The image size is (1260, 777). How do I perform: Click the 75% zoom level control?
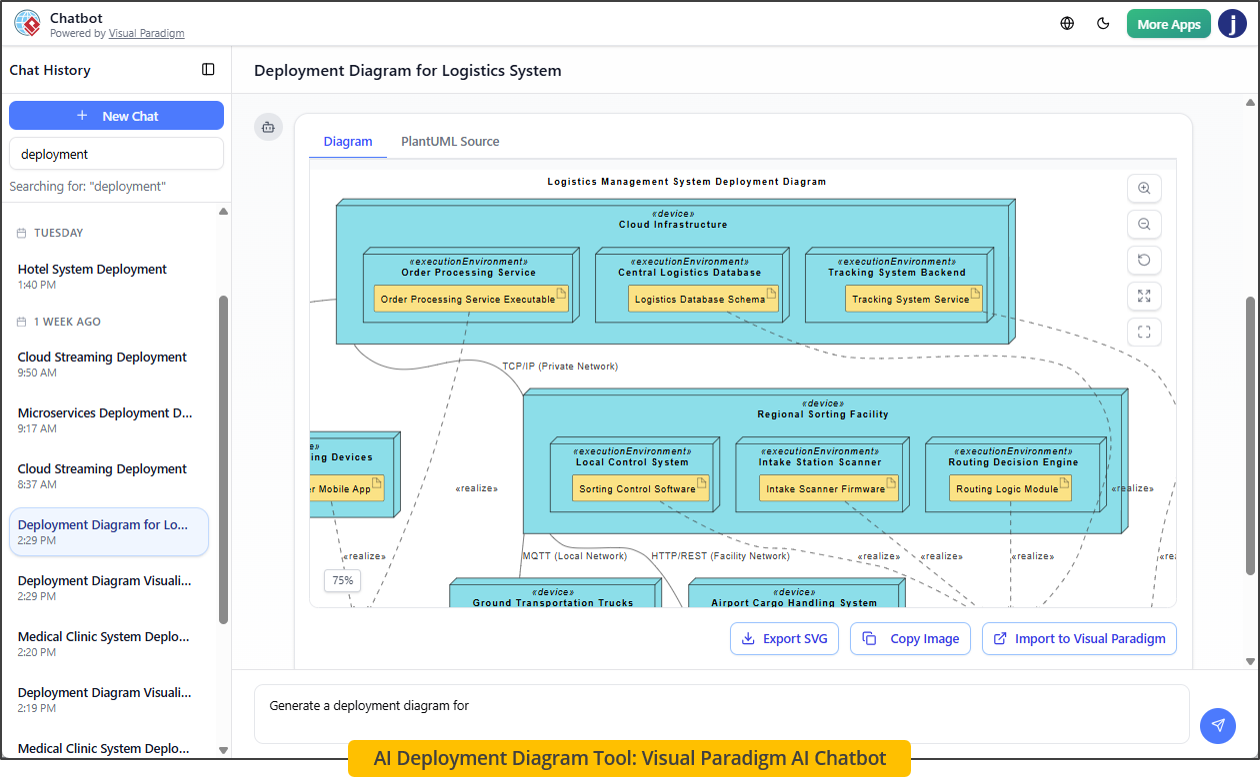point(342,580)
